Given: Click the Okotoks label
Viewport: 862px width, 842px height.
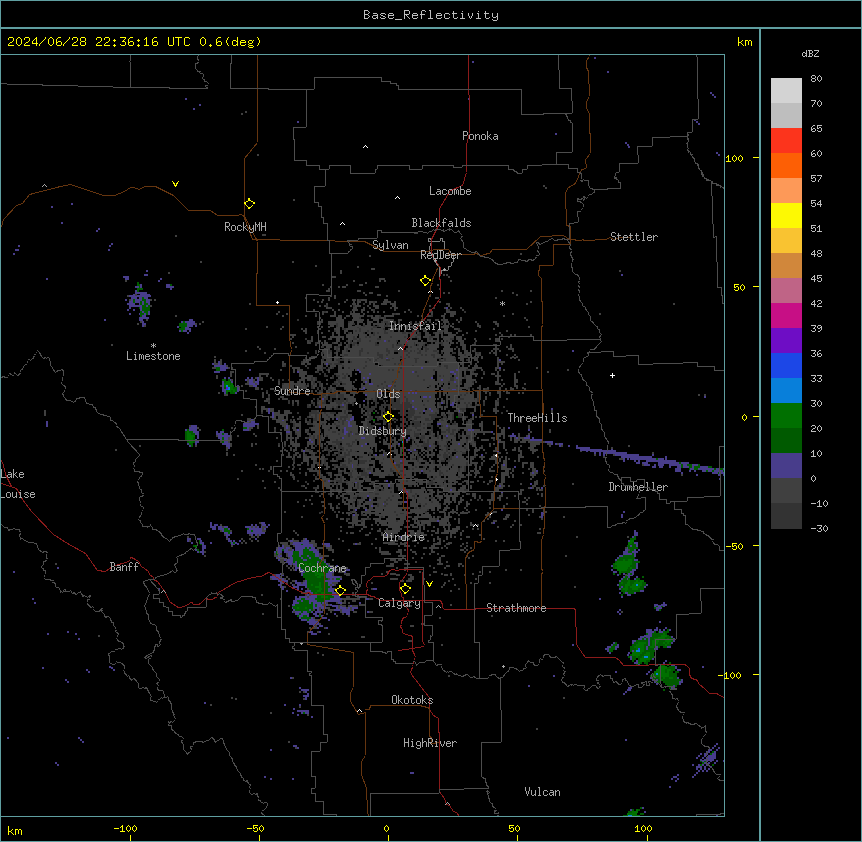Looking at the screenshot, I should point(412,700).
